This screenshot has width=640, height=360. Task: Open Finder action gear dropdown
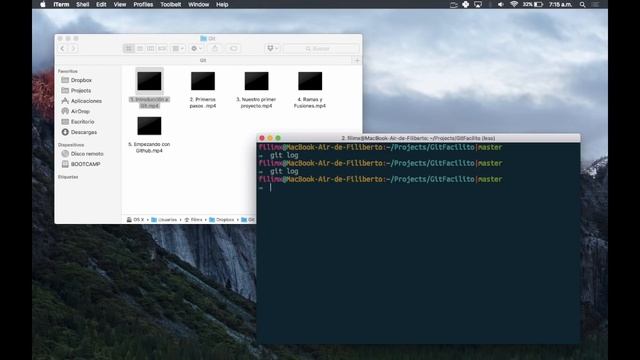coord(196,49)
